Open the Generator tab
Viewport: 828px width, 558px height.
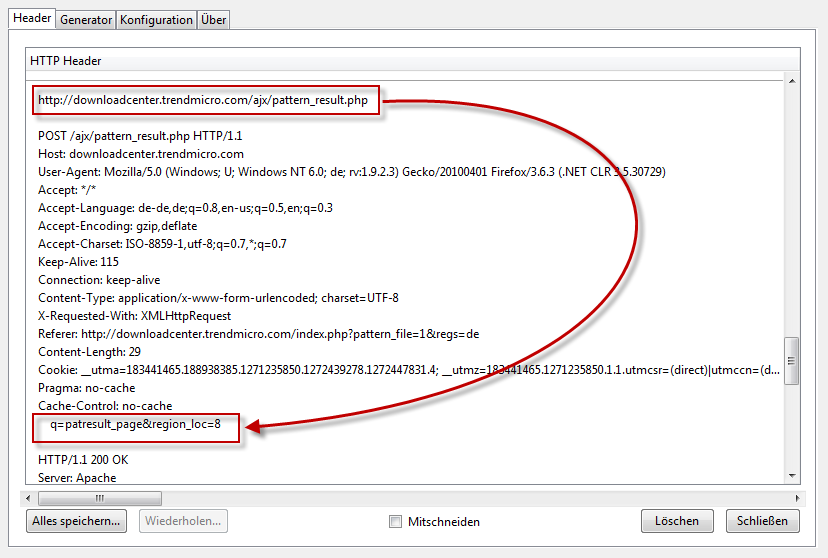point(86,20)
